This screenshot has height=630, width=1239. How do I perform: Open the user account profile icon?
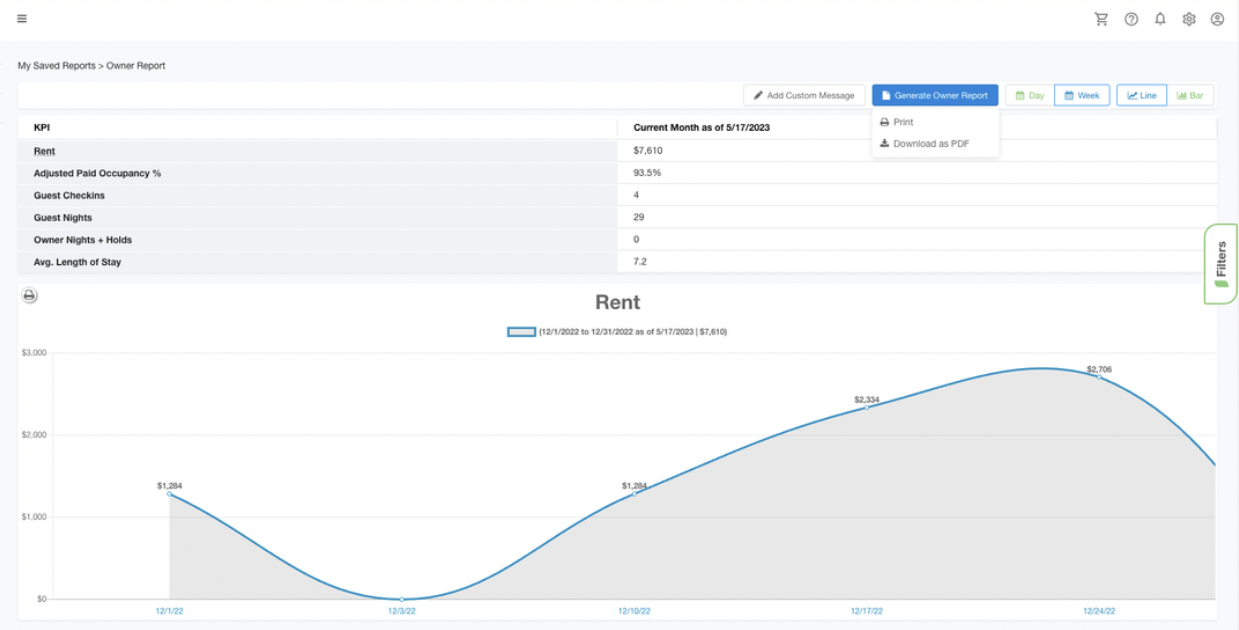[x=1217, y=19]
